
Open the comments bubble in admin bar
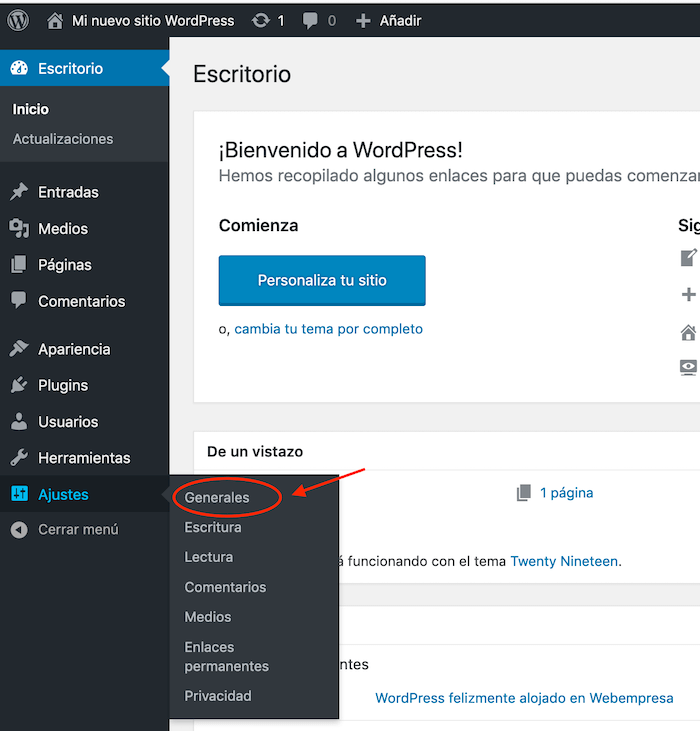click(x=310, y=21)
